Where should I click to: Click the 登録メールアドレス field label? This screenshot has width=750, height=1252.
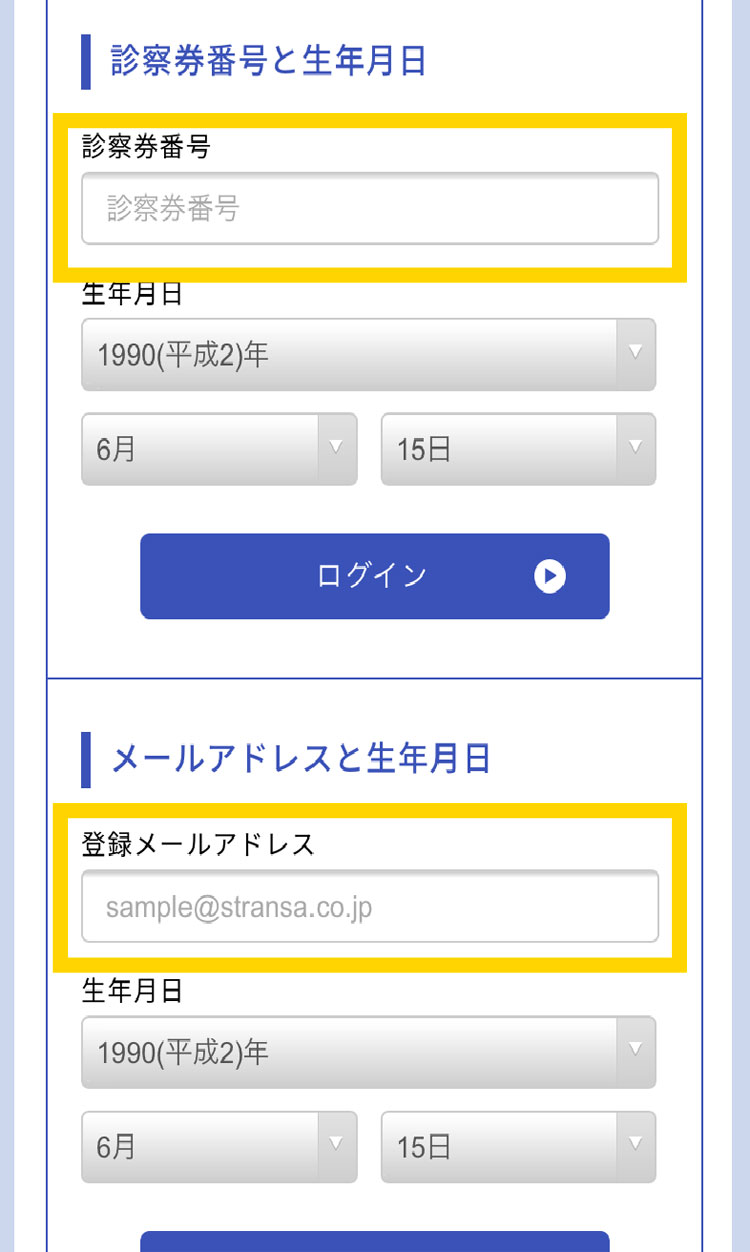click(x=198, y=845)
